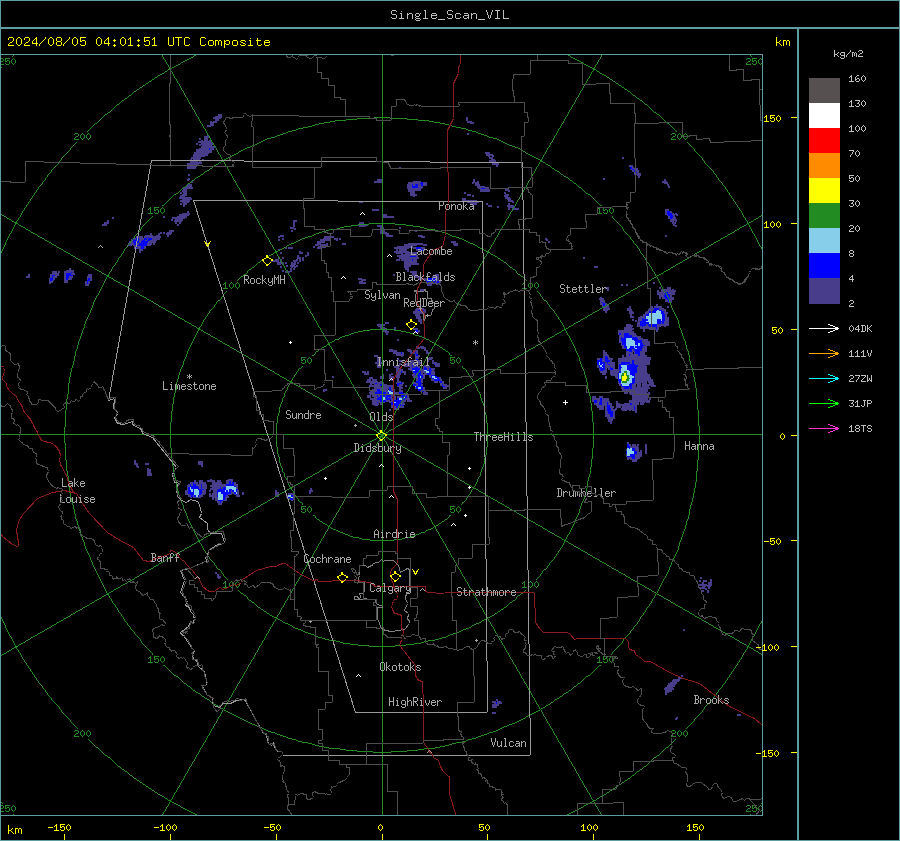Click the yellow diamond marker above Calgary
Screen dimensions: 900x841
click(x=395, y=576)
